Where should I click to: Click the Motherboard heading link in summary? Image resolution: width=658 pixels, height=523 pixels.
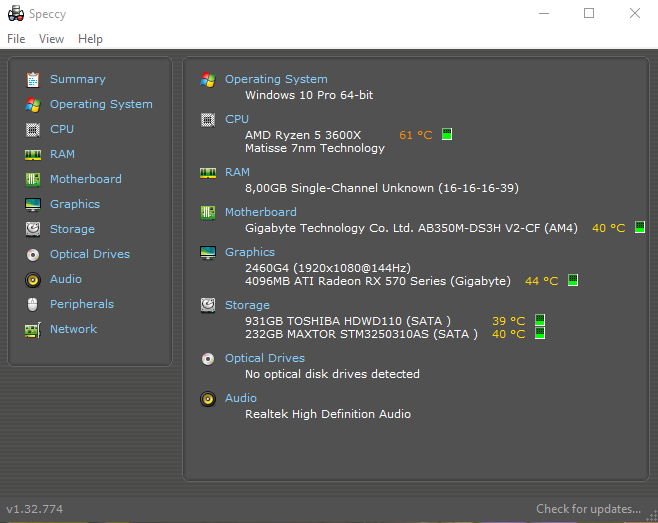[x=261, y=212]
